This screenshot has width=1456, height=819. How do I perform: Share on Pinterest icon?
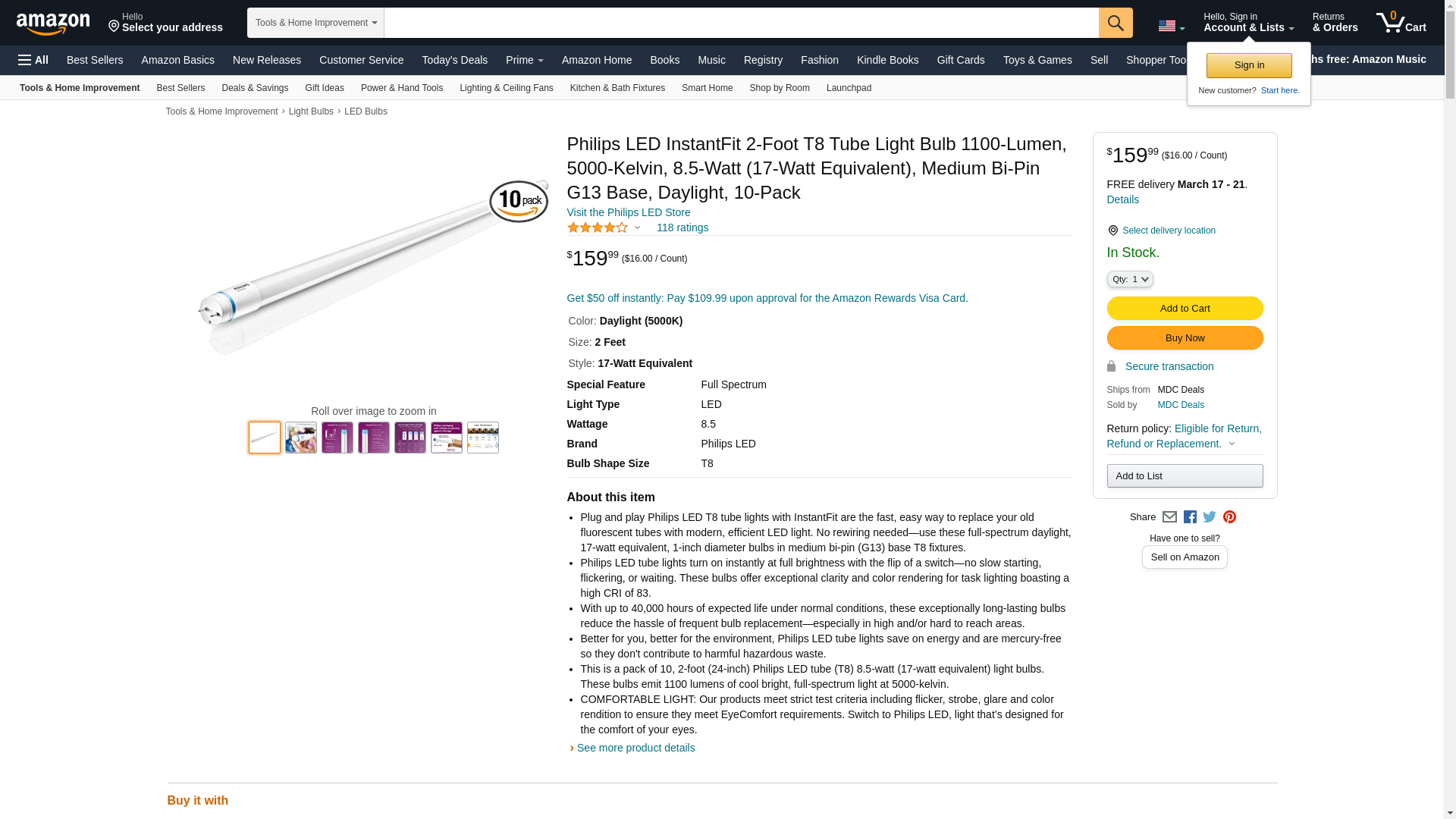1229,517
